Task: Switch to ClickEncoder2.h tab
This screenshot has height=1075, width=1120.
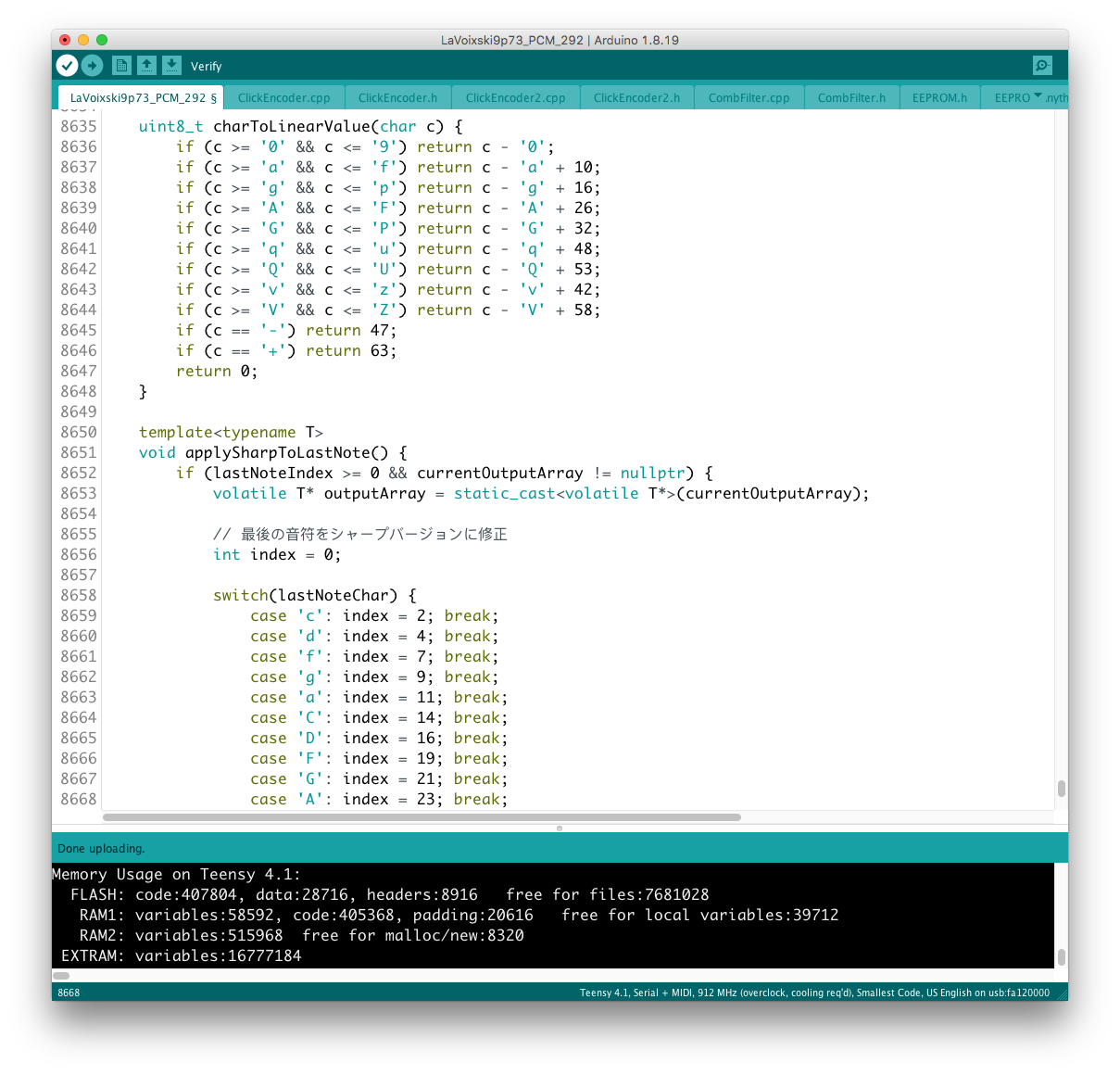Action: 636,97
